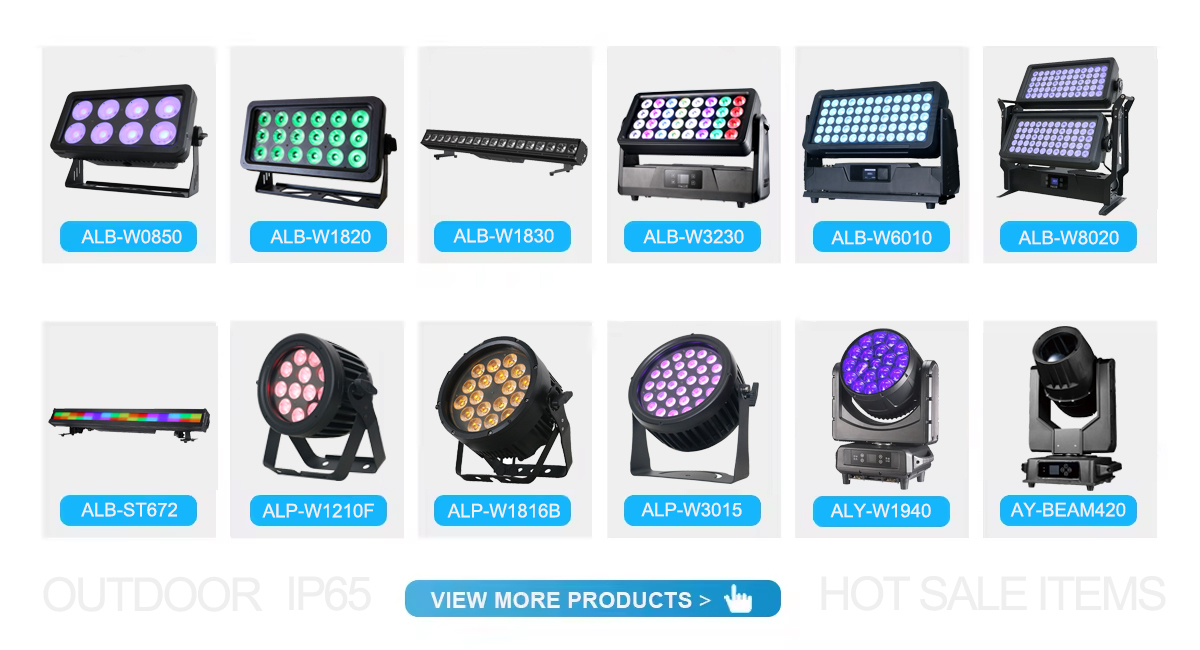Click the ALB-W3230 multicolor wash light image

[692, 143]
